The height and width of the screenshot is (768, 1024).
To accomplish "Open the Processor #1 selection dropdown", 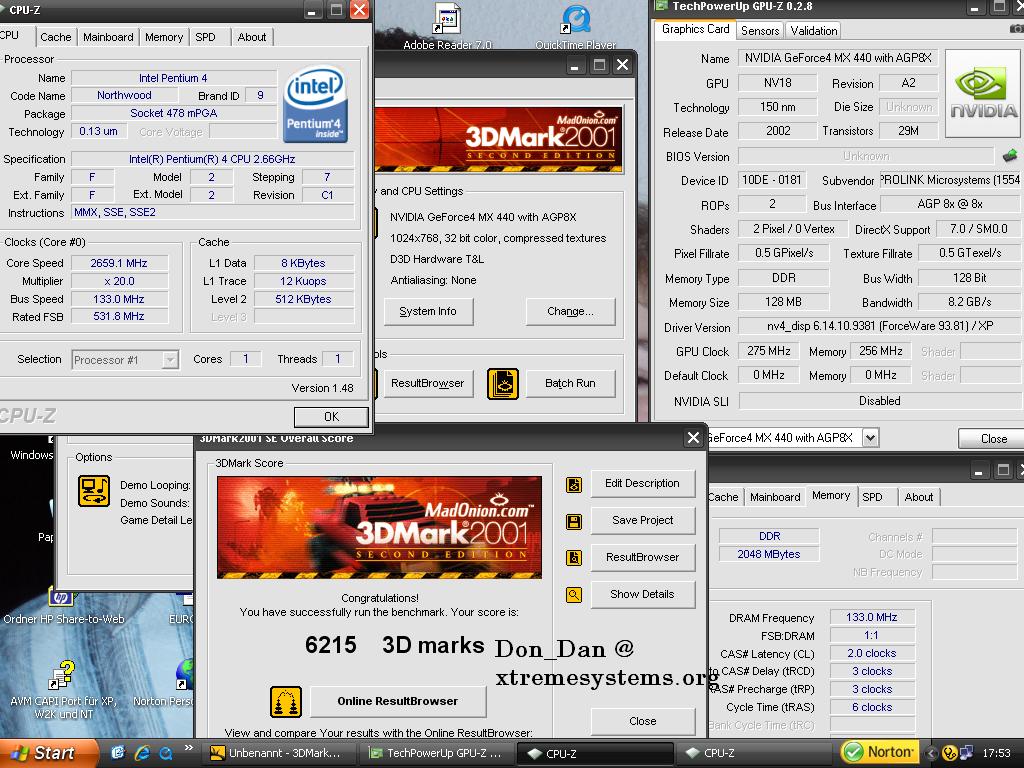I will click(x=170, y=360).
